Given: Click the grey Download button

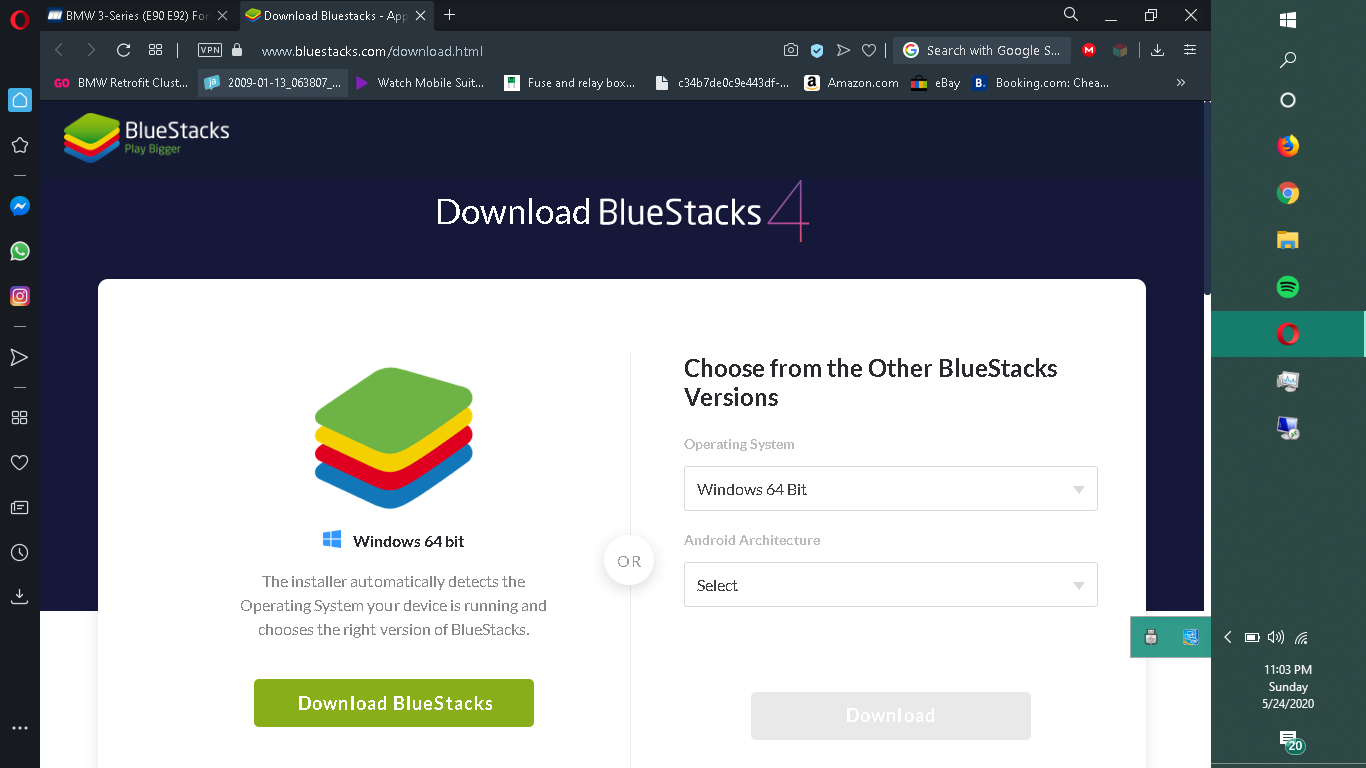Looking at the screenshot, I should pyautogui.click(x=891, y=716).
